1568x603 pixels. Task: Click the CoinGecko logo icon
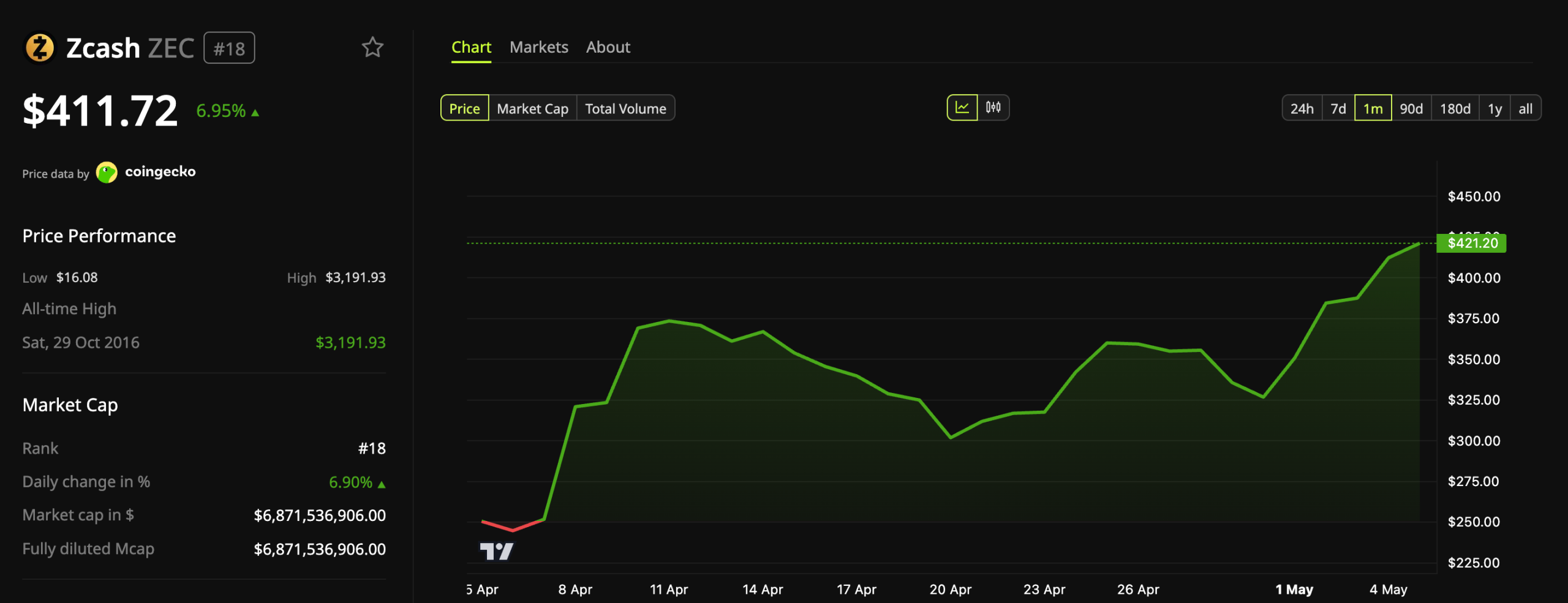click(107, 173)
